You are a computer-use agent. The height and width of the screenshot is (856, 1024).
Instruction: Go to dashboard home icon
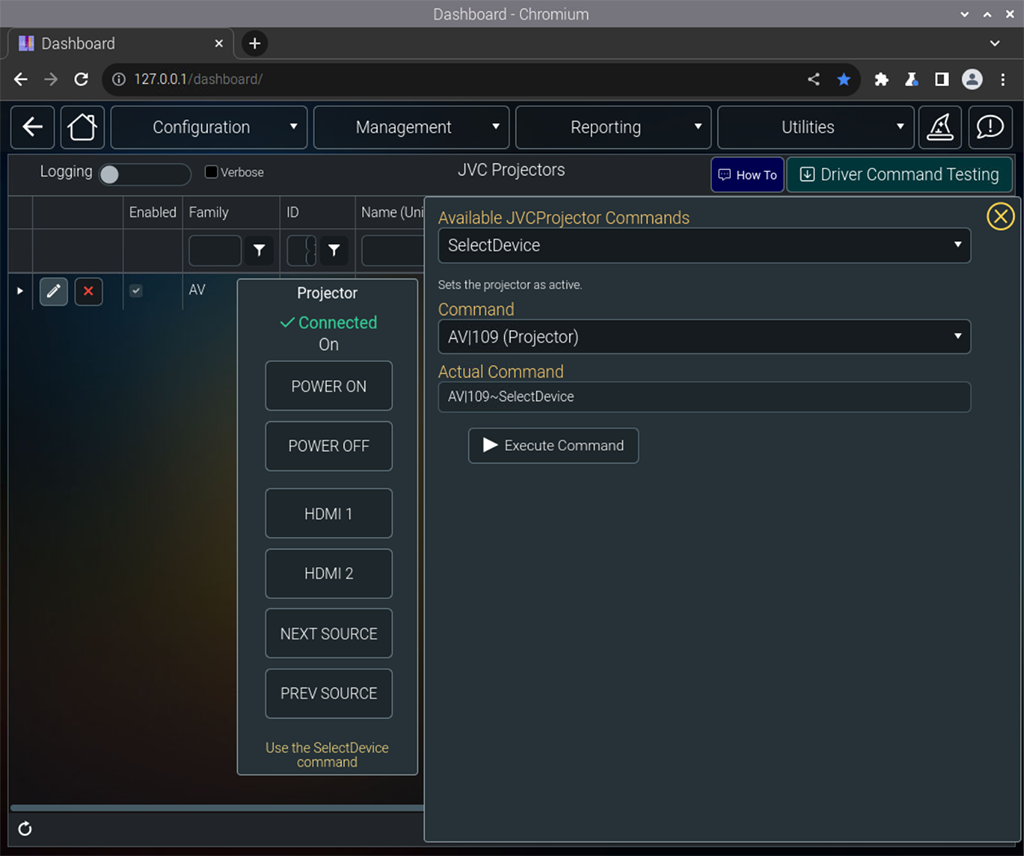pyautogui.click(x=82, y=127)
